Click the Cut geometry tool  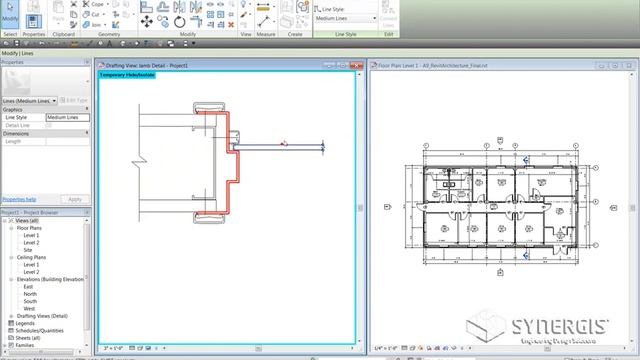pyautogui.click(x=92, y=14)
